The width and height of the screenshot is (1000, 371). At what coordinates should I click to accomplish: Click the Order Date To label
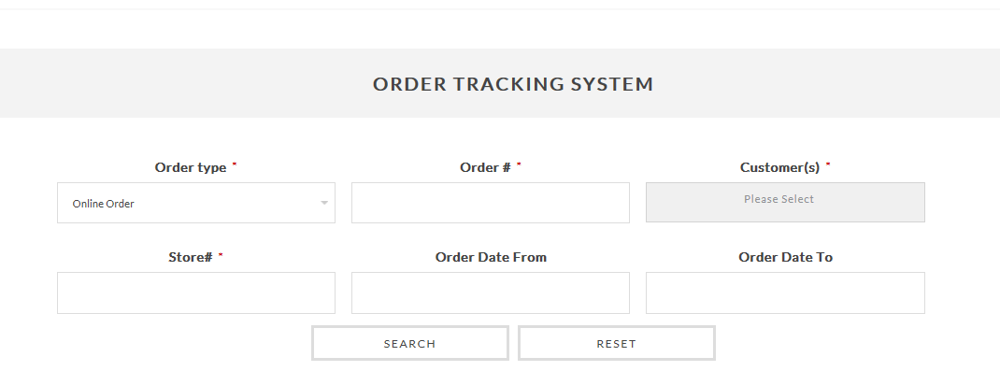coord(785,258)
